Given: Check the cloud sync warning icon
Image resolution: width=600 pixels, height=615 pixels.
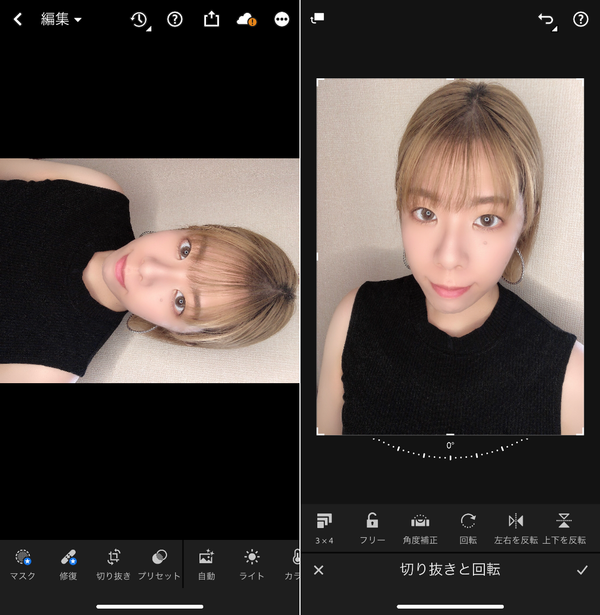Looking at the screenshot, I should (247, 19).
